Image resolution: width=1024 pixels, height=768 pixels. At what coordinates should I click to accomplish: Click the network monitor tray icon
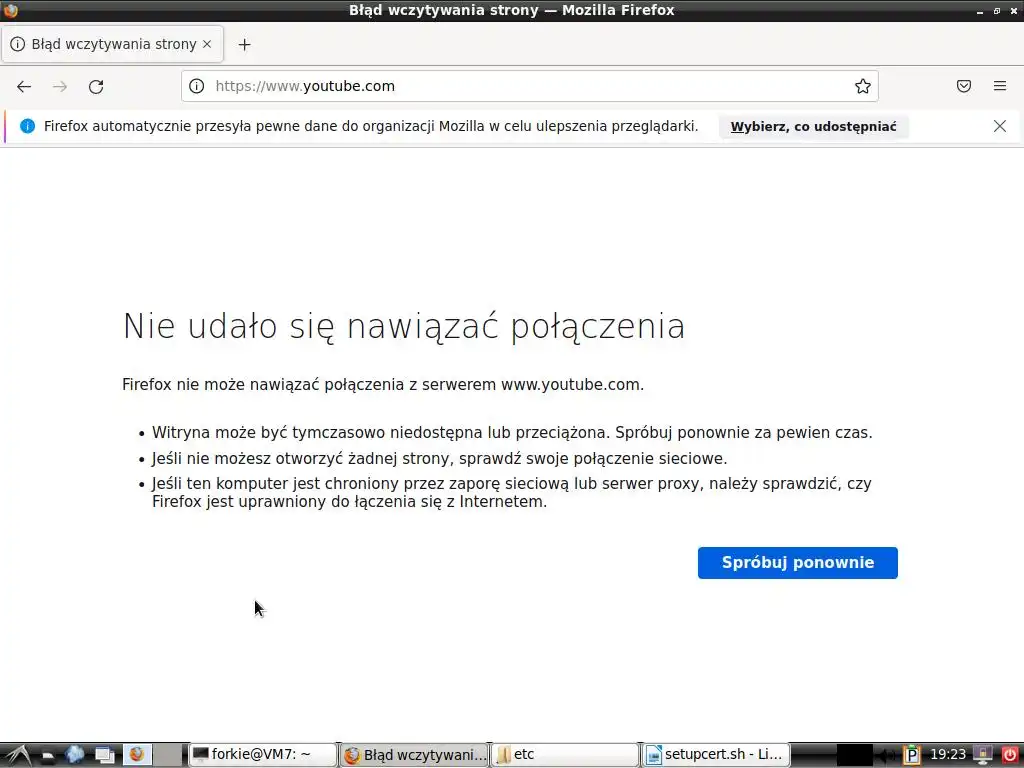tap(982, 755)
